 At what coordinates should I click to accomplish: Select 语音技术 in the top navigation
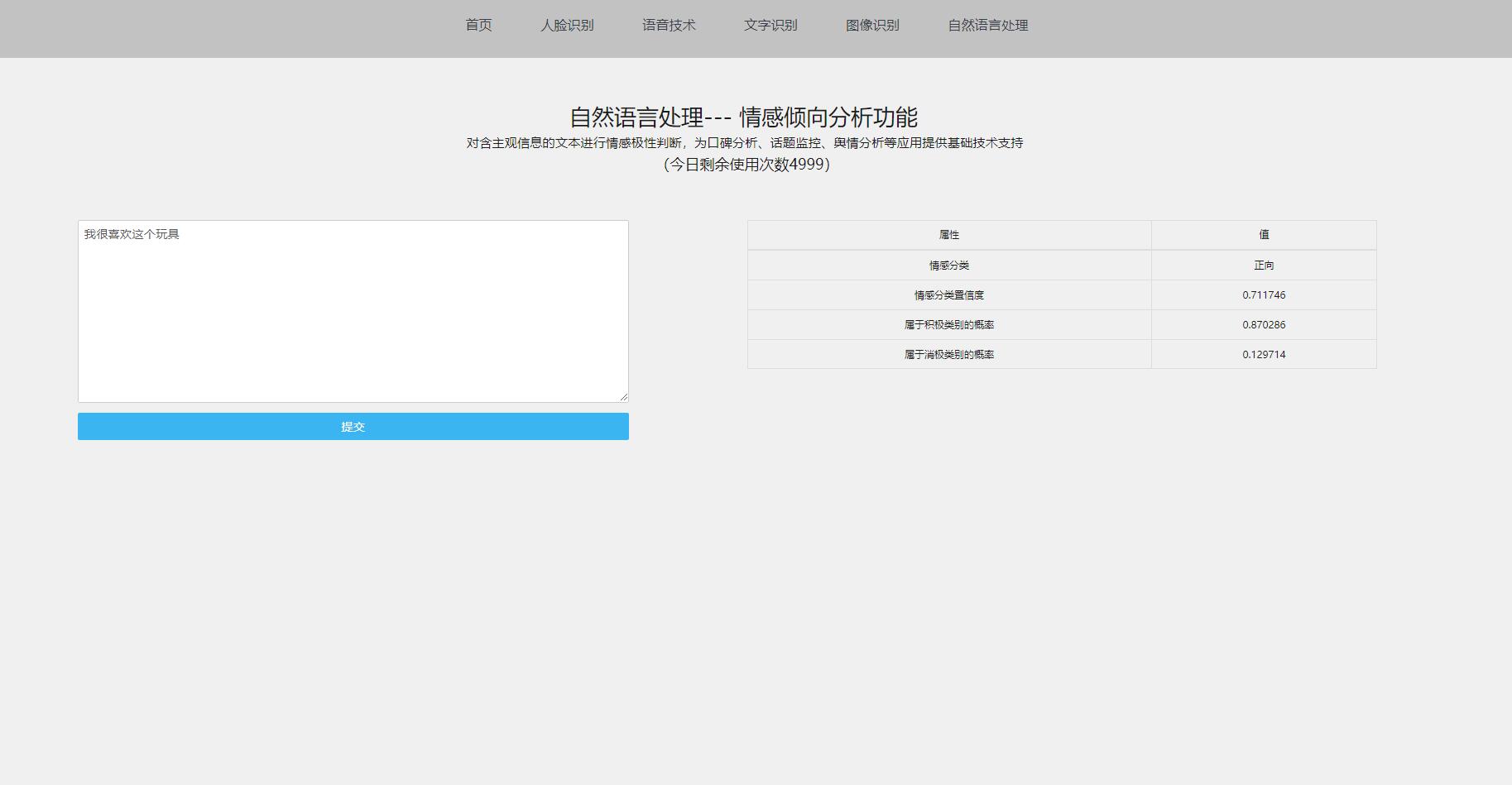670,25
